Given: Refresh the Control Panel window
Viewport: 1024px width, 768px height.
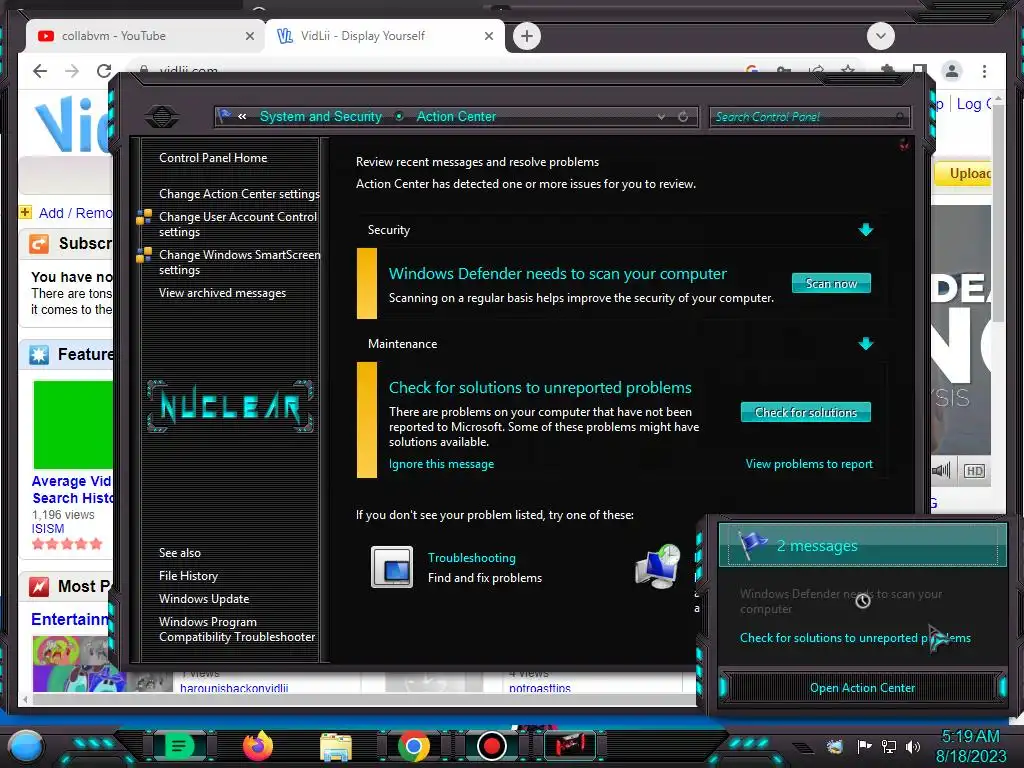Looking at the screenshot, I should (x=683, y=117).
